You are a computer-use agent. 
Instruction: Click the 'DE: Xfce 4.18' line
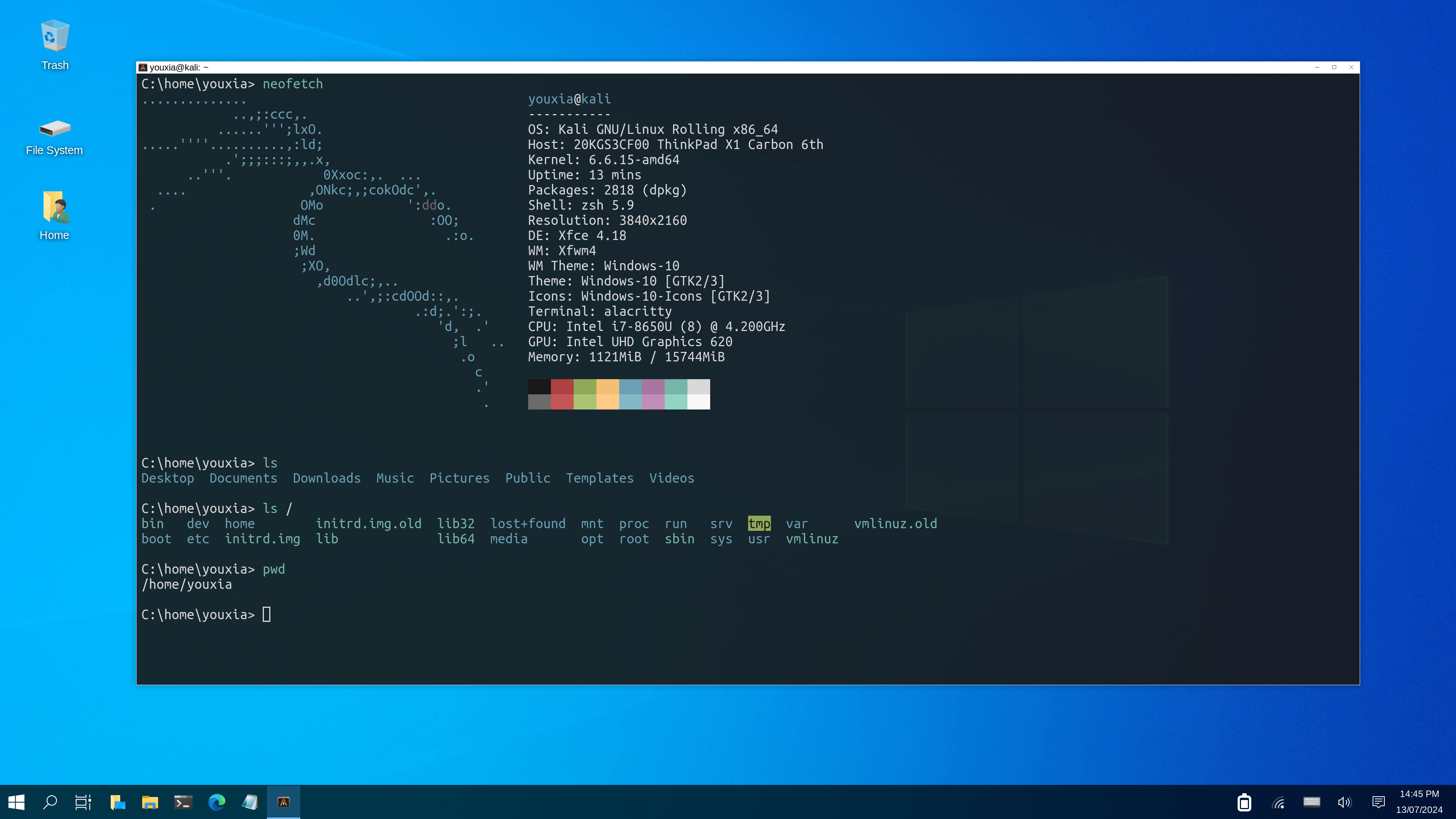point(577,236)
